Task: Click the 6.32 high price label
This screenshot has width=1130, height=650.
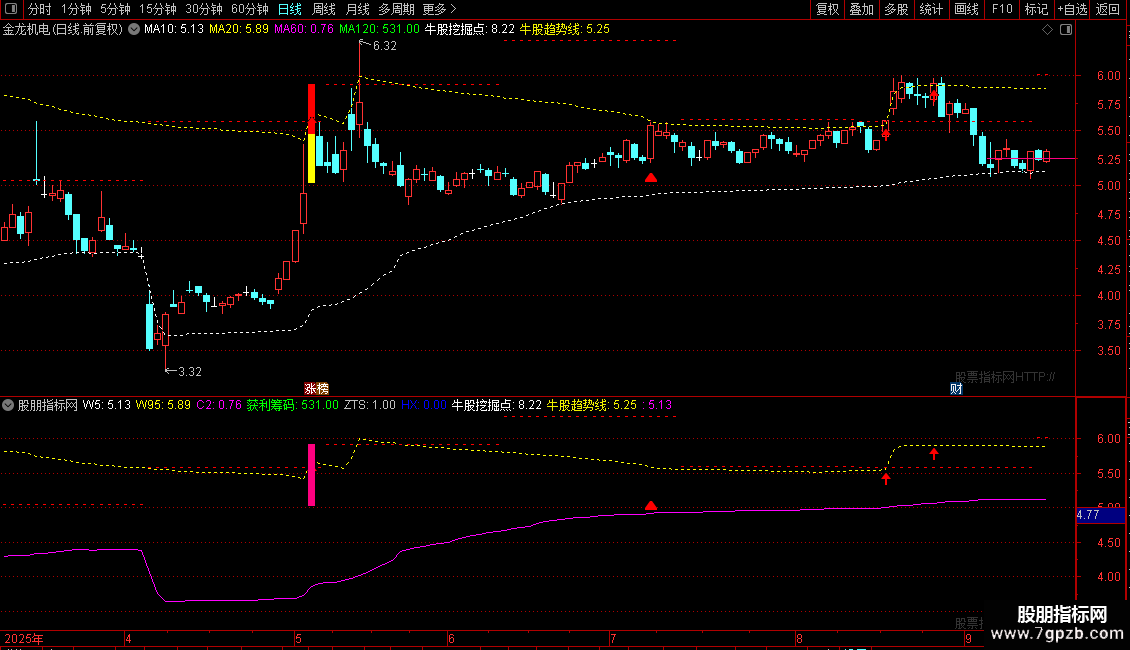Action: 385,46
